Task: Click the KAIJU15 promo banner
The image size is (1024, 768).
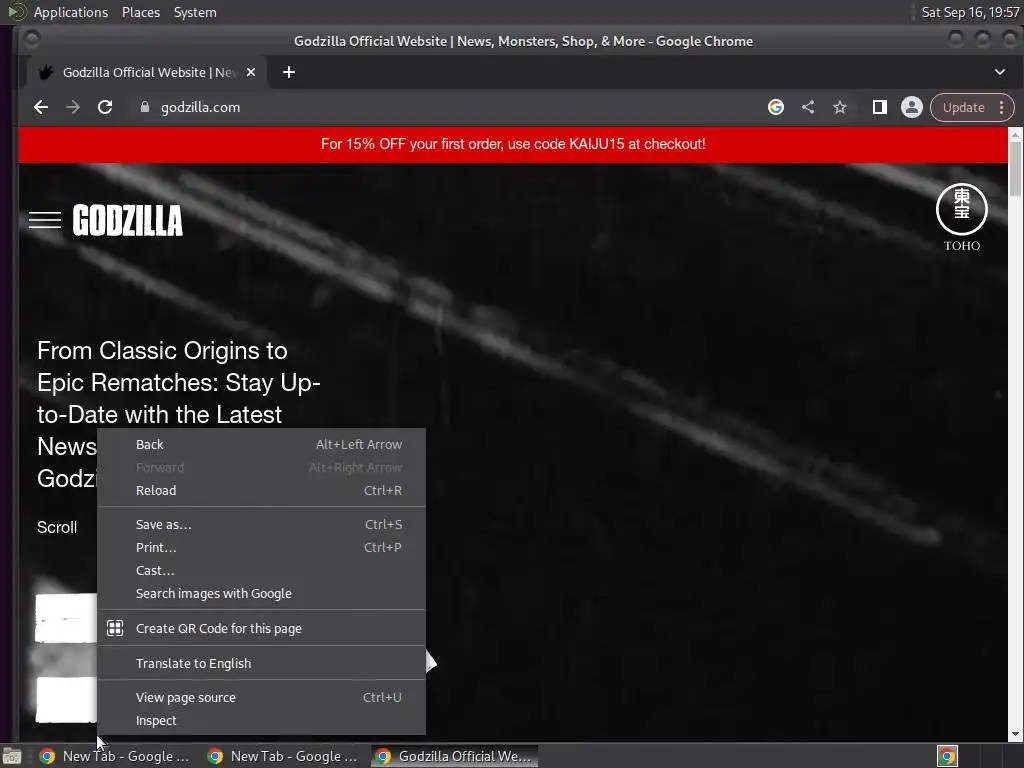Action: click(513, 144)
